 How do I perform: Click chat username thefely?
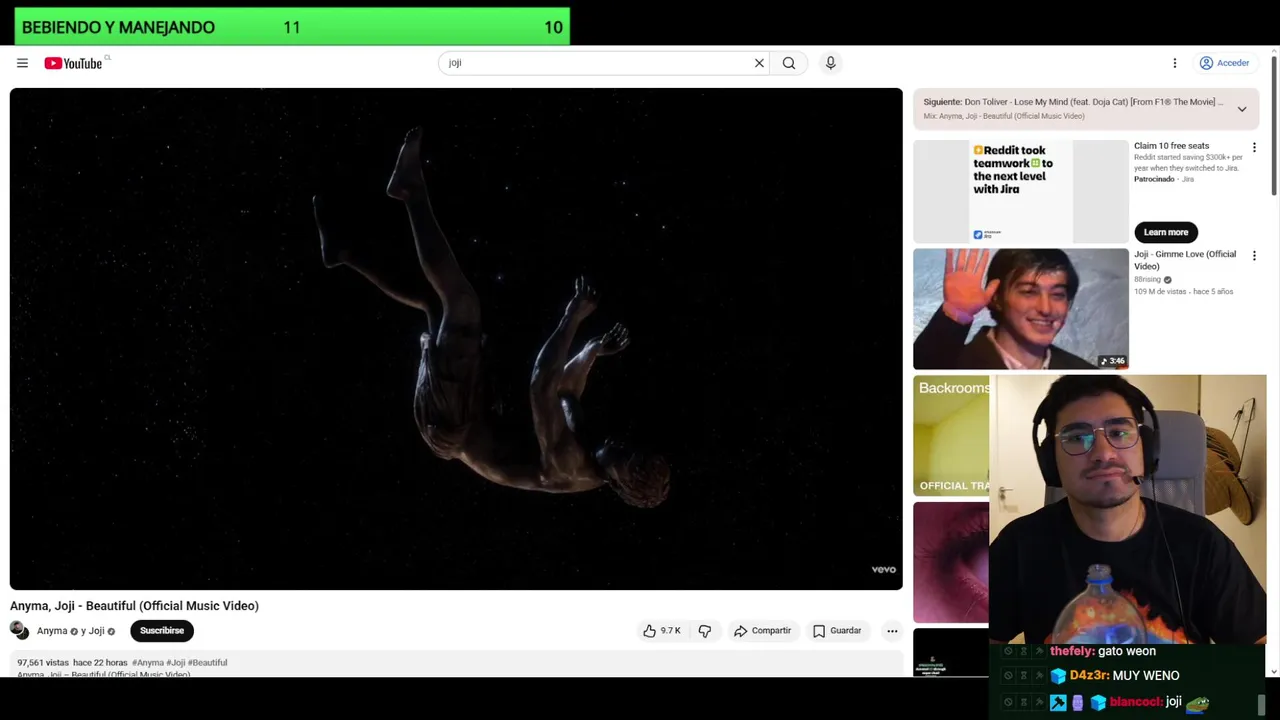[x=1071, y=651]
